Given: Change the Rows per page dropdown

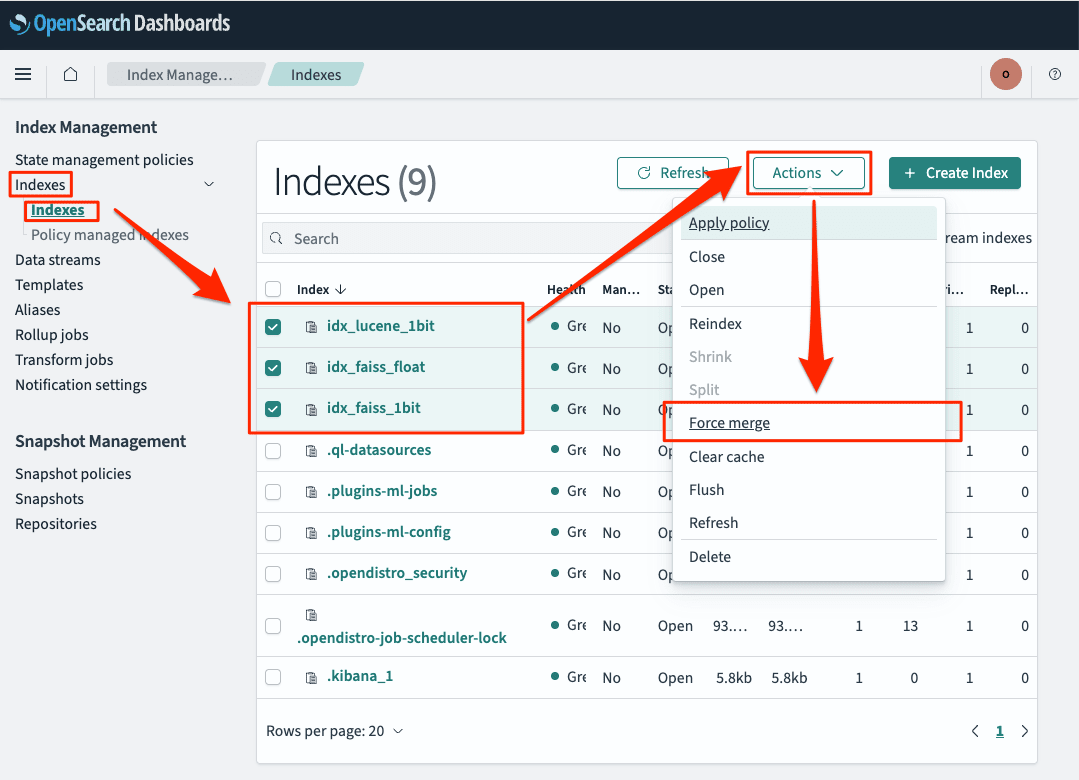Looking at the screenshot, I should pyautogui.click(x=334, y=731).
